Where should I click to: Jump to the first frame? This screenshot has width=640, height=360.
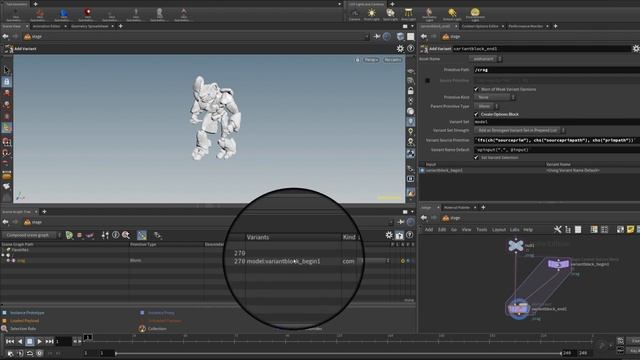tap(10, 341)
